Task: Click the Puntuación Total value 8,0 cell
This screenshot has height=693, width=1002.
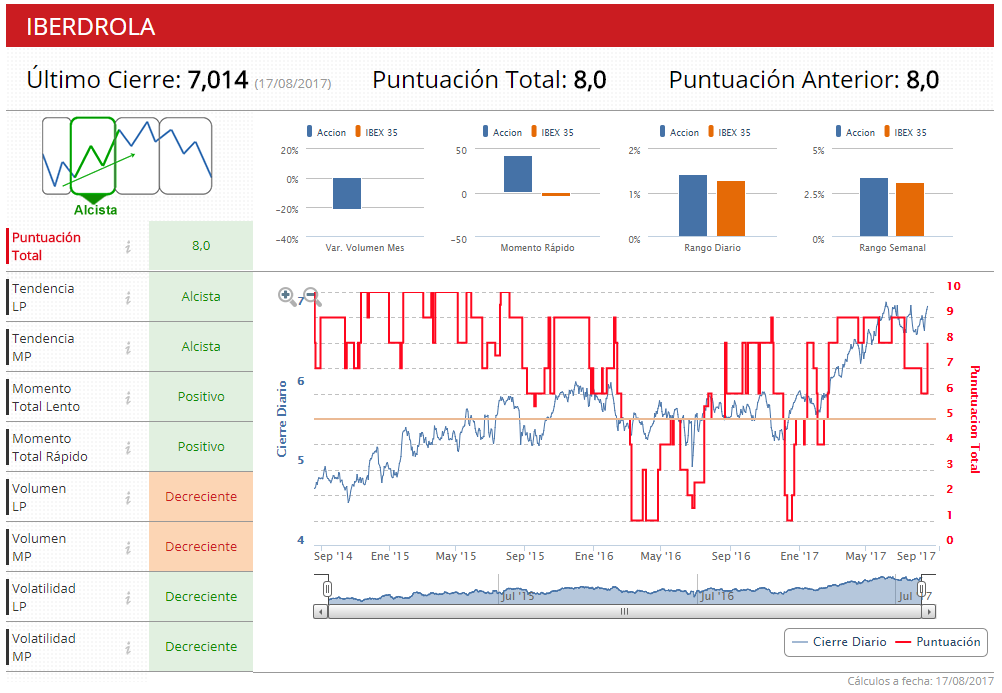Action: click(x=201, y=245)
